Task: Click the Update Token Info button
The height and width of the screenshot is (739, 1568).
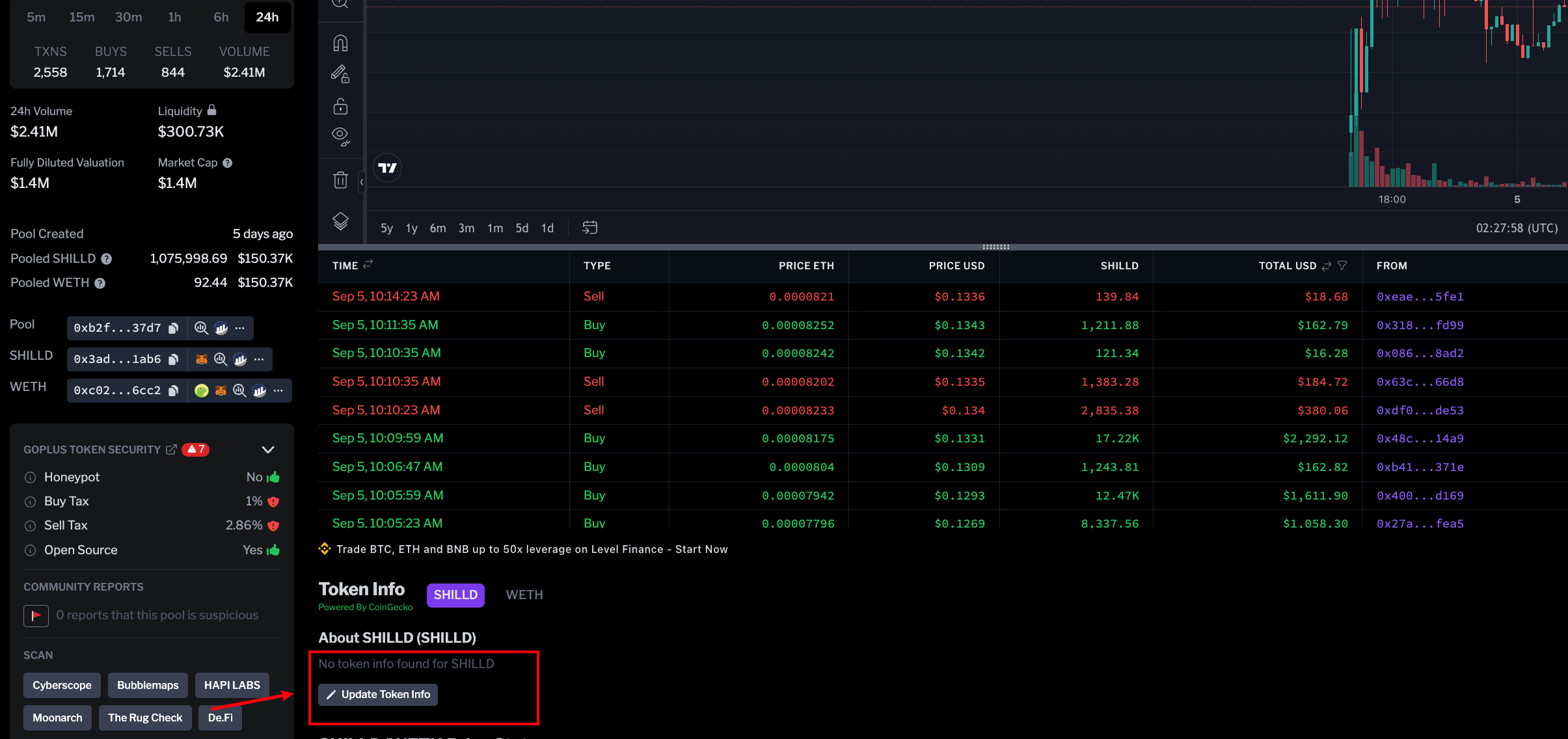Action: [378, 695]
